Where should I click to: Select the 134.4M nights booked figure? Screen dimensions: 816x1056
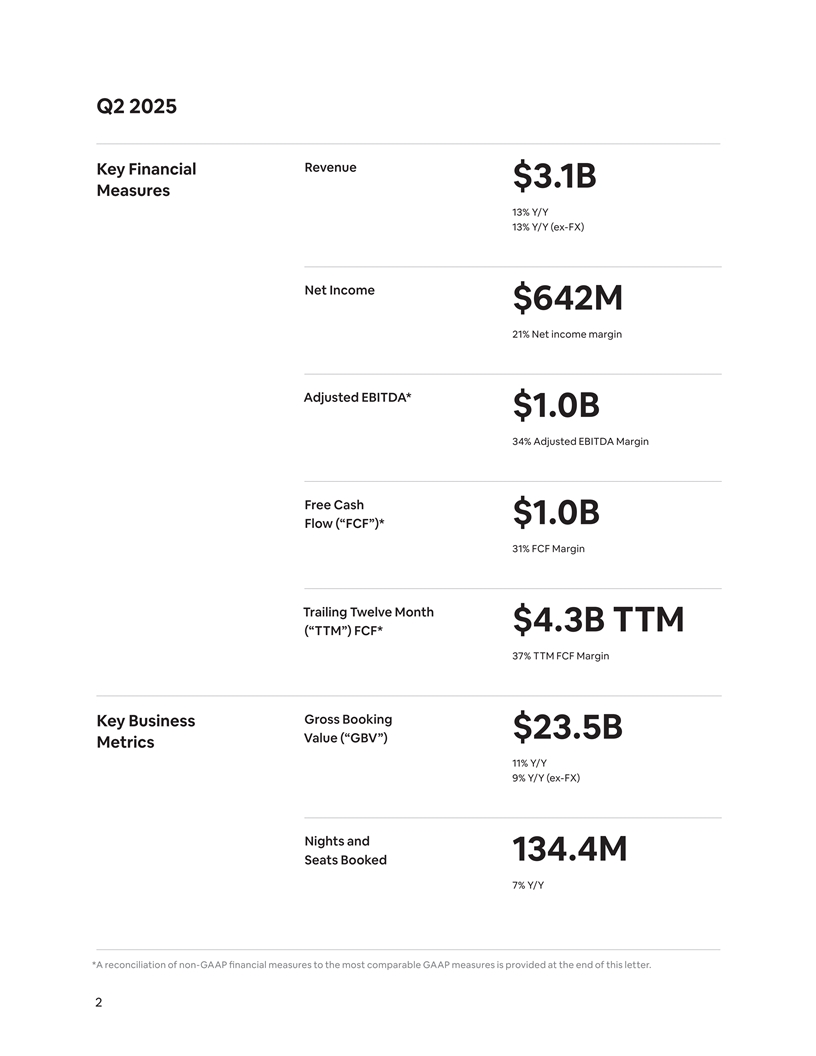coord(569,850)
